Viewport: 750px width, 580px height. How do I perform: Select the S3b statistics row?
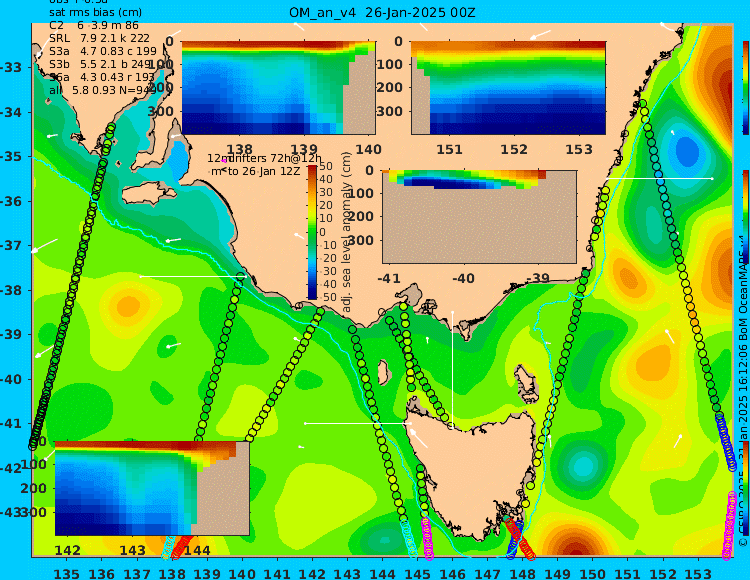pyautogui.click(x=102, y=64)
